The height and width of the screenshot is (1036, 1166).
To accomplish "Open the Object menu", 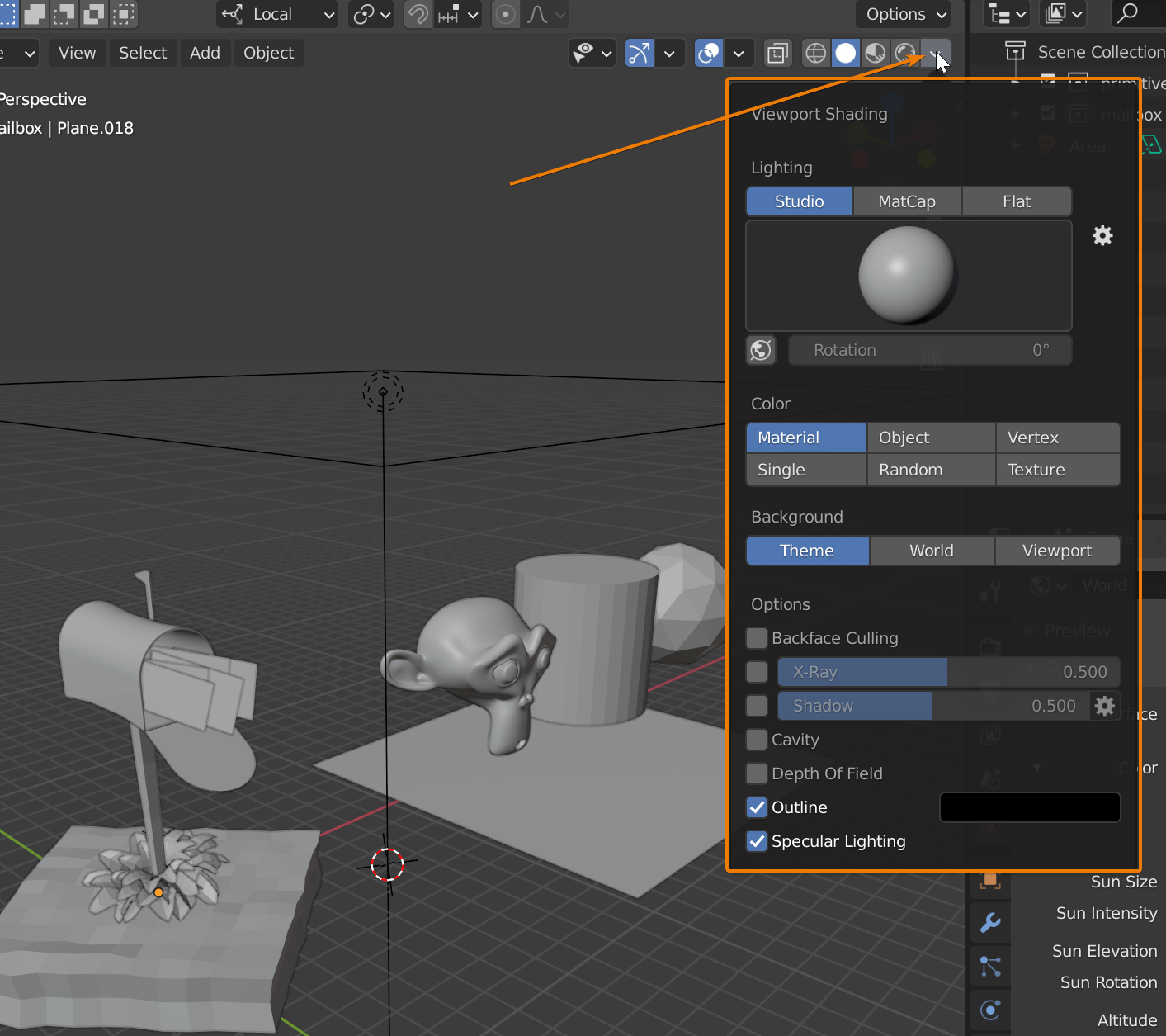I will tap(269, 53).
